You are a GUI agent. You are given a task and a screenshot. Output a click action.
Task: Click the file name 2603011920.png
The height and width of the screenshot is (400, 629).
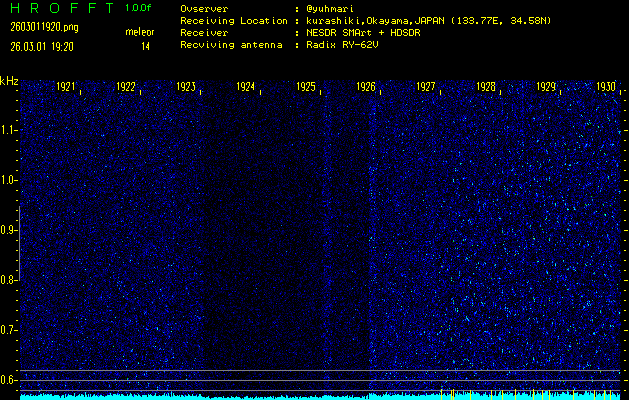click(45, 27)
